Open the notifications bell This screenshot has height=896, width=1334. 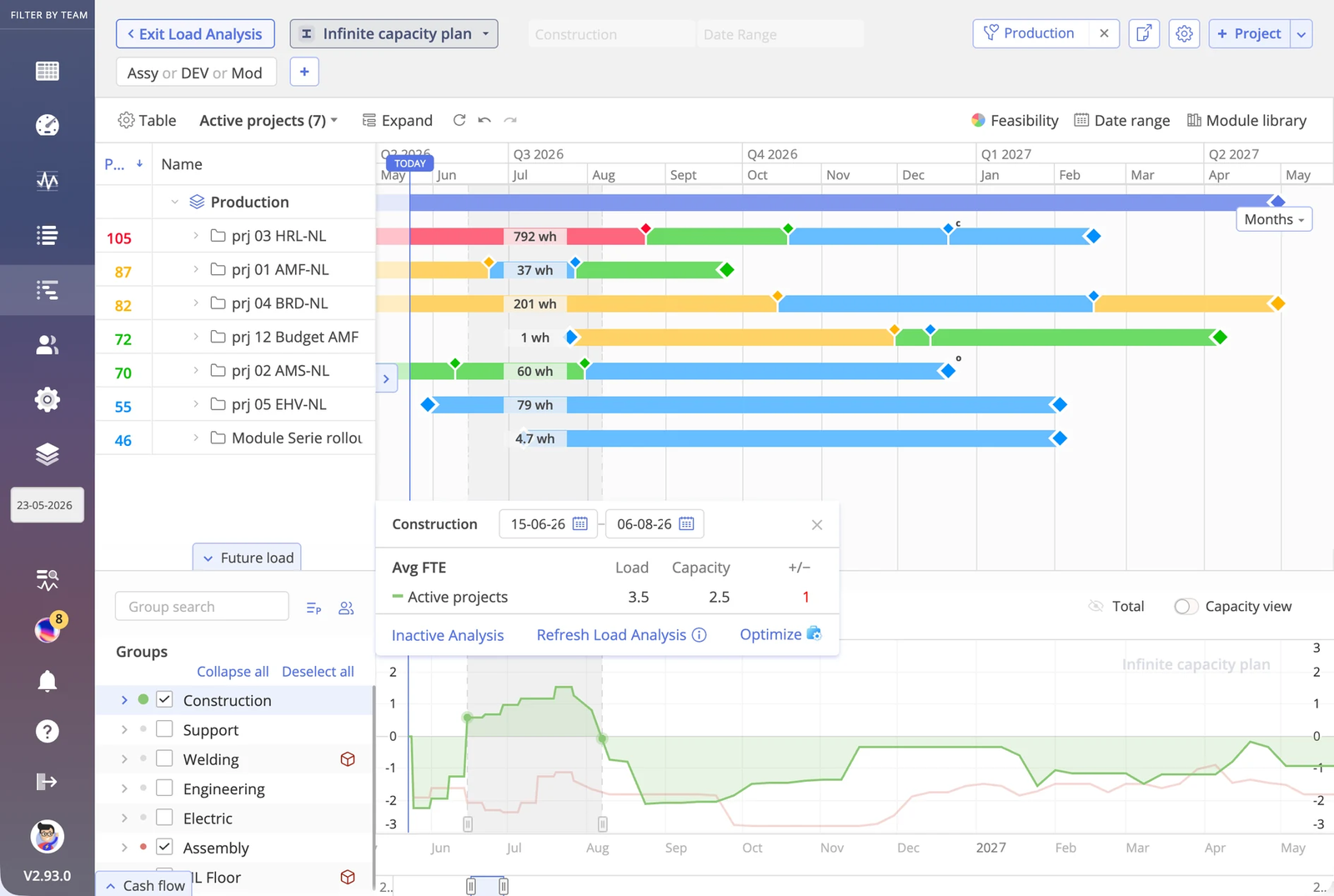48,681
